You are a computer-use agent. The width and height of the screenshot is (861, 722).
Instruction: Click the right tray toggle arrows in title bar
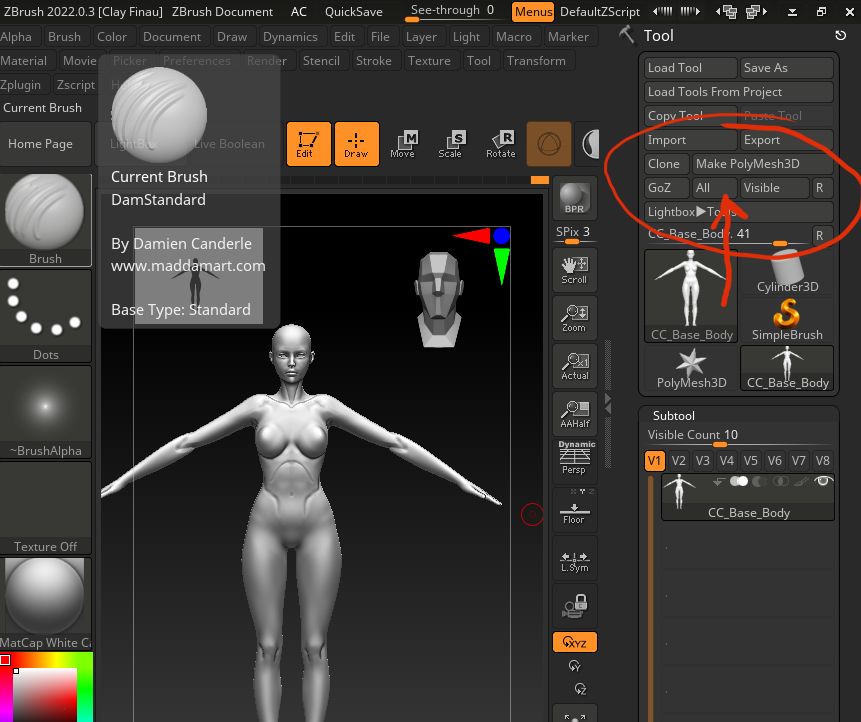click(x=690, y=12)
